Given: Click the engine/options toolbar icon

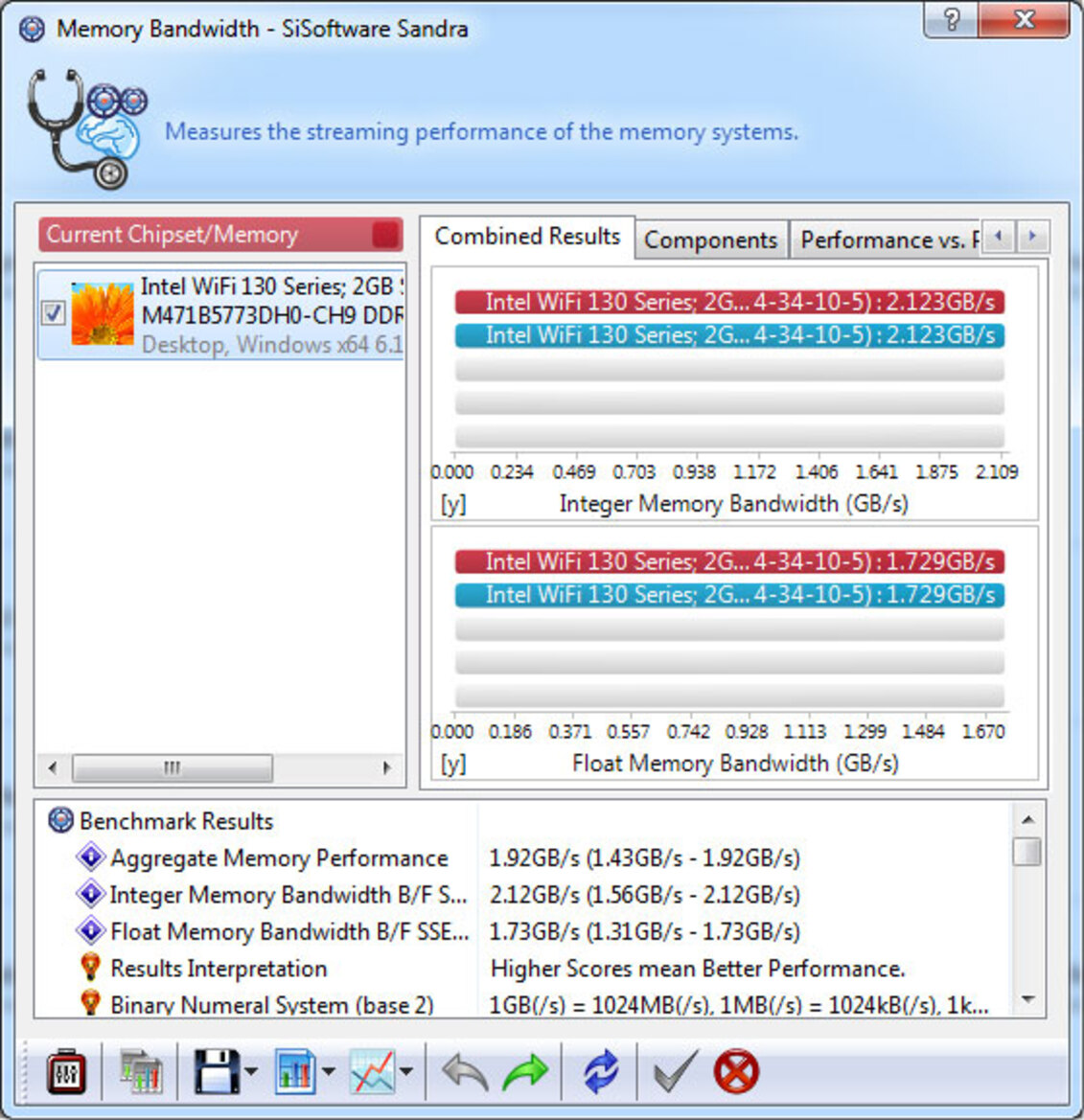Looking at the screenshot, I should 66,1071.
